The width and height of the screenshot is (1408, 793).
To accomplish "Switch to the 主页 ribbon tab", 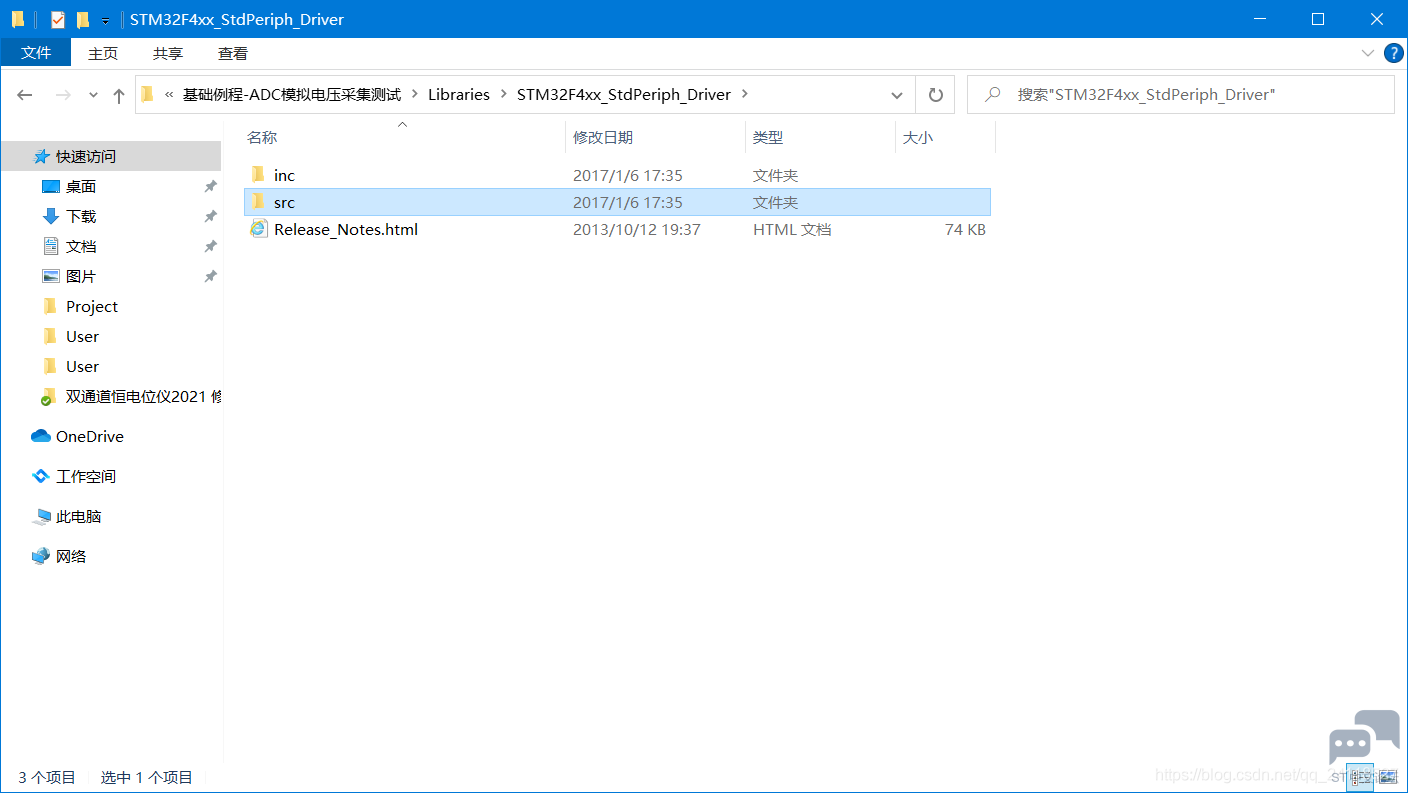I will click(x=103, y=53).
